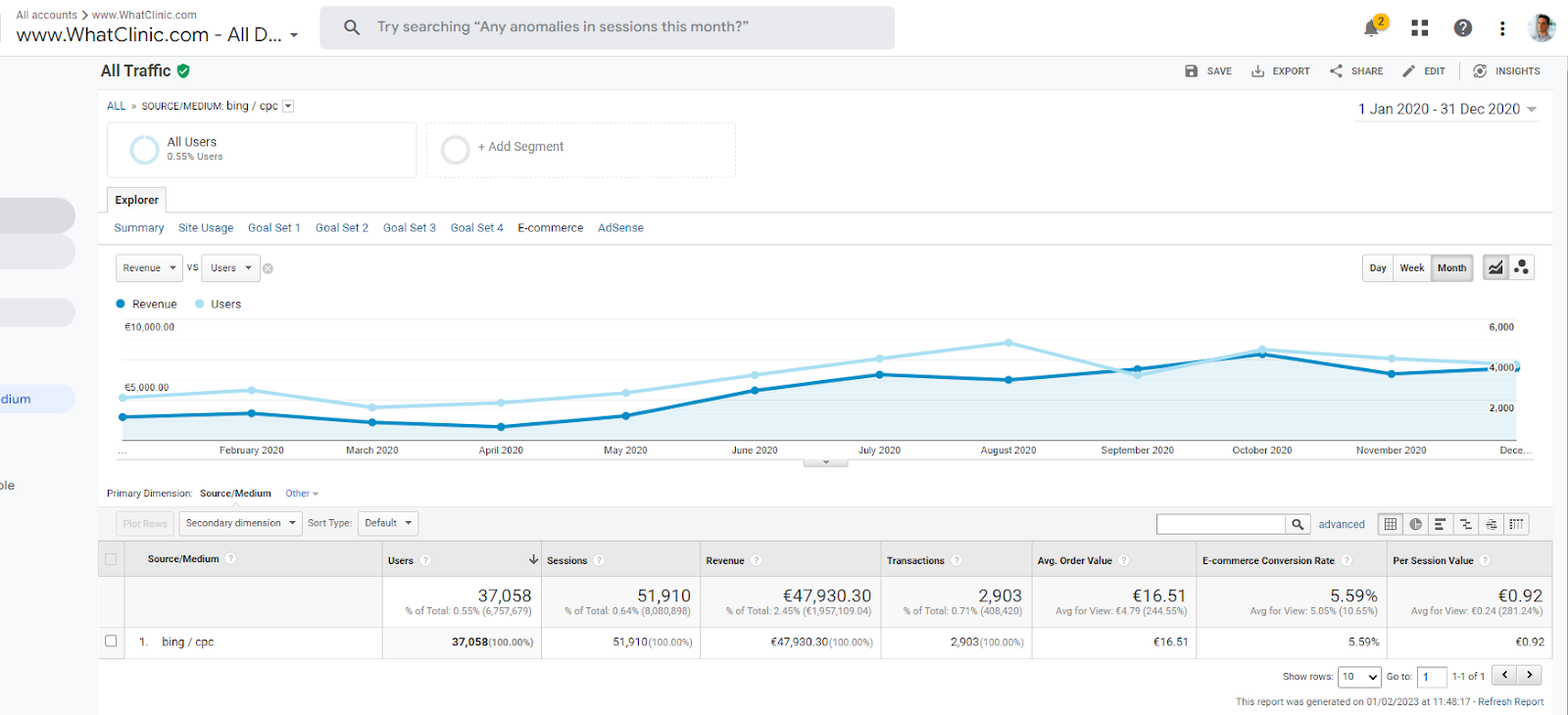
Task: Open the Google apps grid
Action: (x=1419, y=28)
